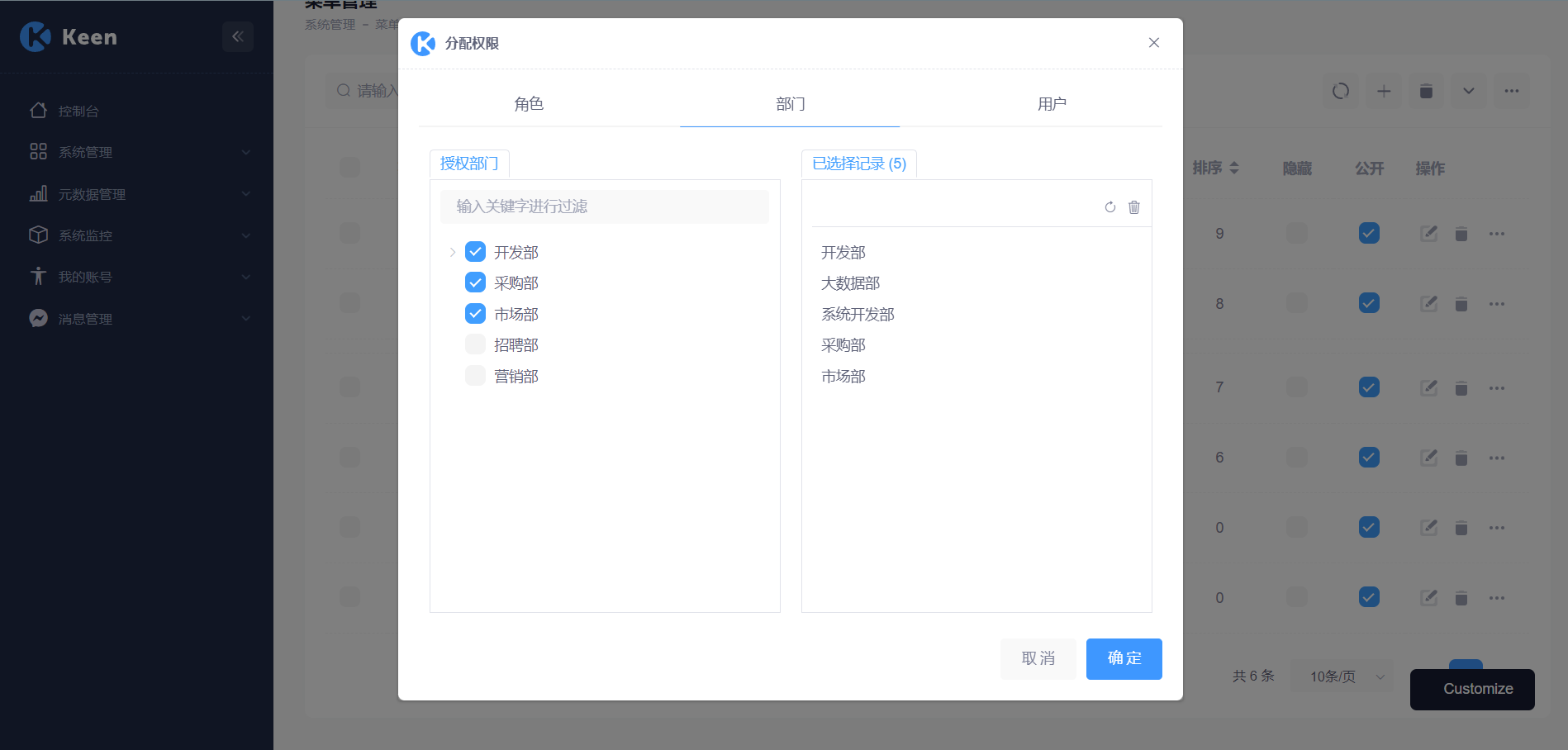Viewport: 1568px width, 750px height.
Task: Expand the 消息管理 sidebar submenu arrow
Action: click(x=245, y=318)
